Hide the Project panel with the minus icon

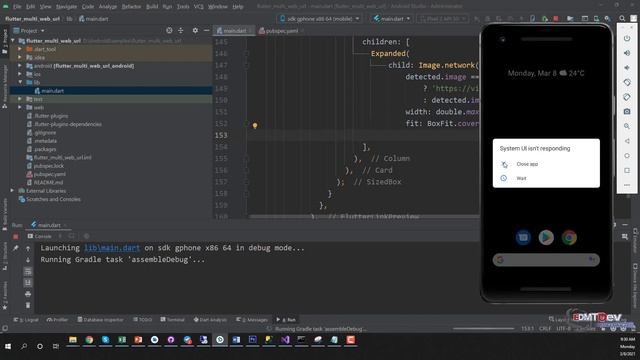tap(206, 31)
